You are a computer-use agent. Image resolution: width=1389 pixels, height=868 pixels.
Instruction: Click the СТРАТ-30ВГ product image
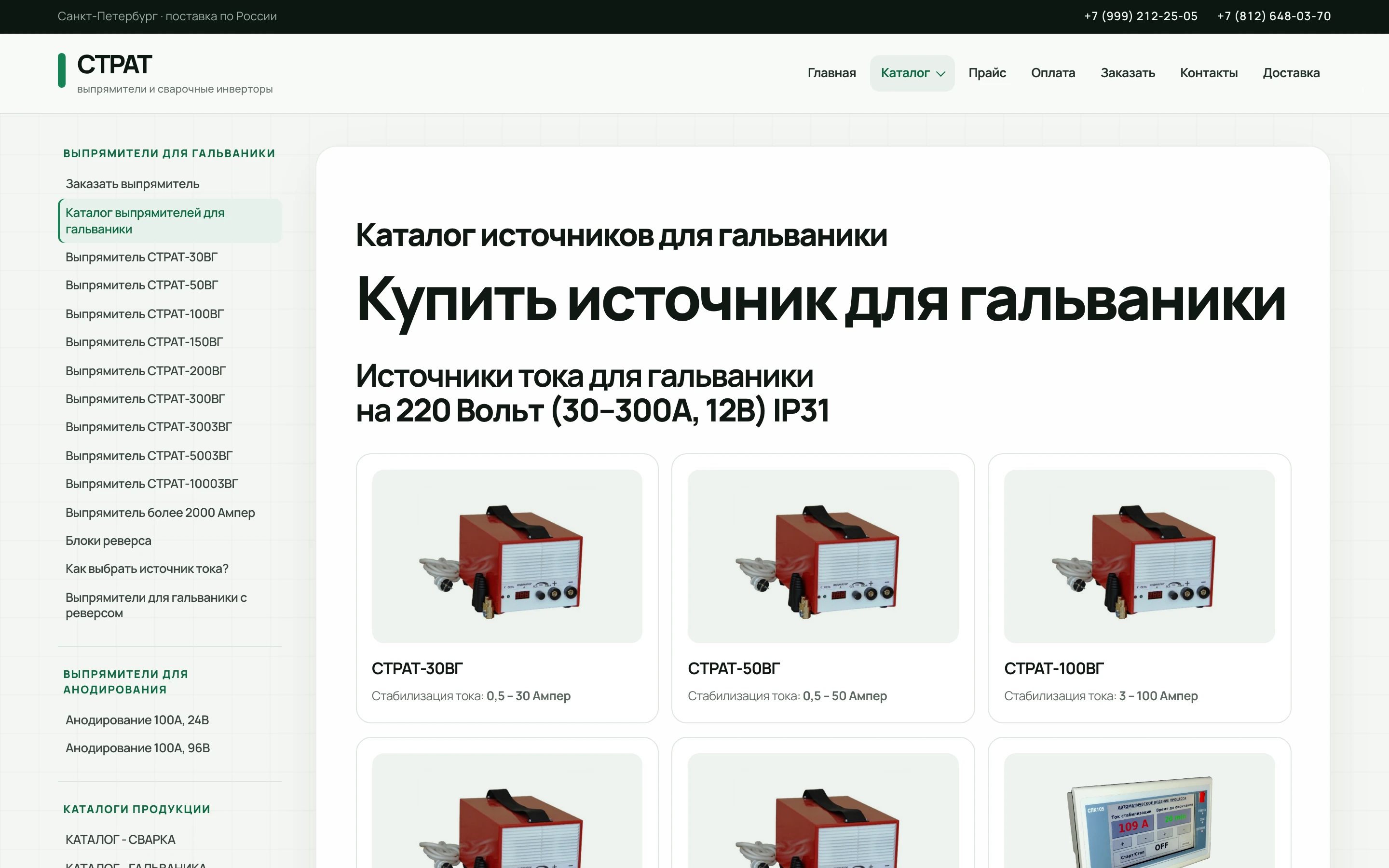(x=507, y=556)
